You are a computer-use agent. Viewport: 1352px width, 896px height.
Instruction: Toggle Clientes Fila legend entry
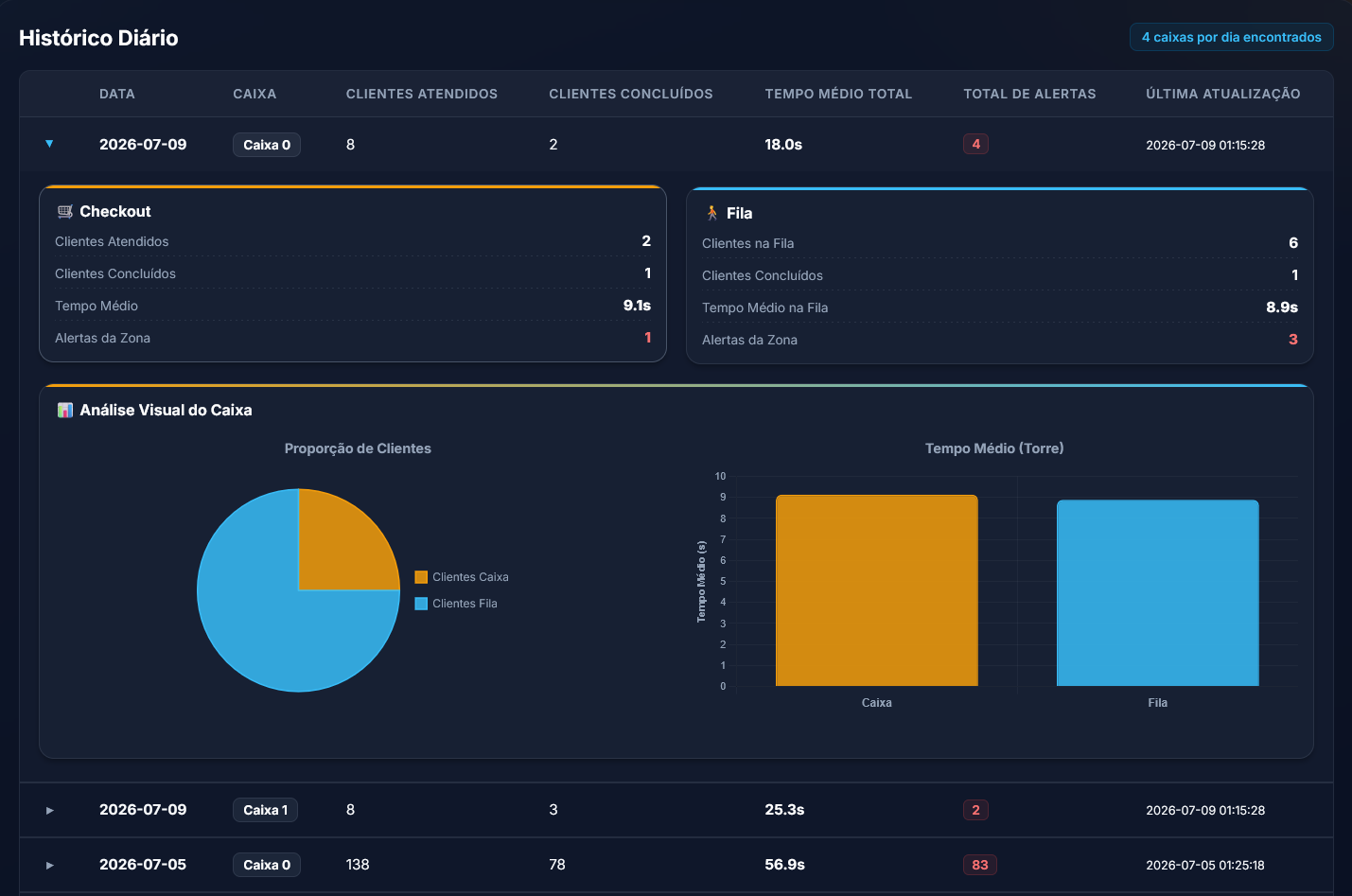tap(456, 604)
